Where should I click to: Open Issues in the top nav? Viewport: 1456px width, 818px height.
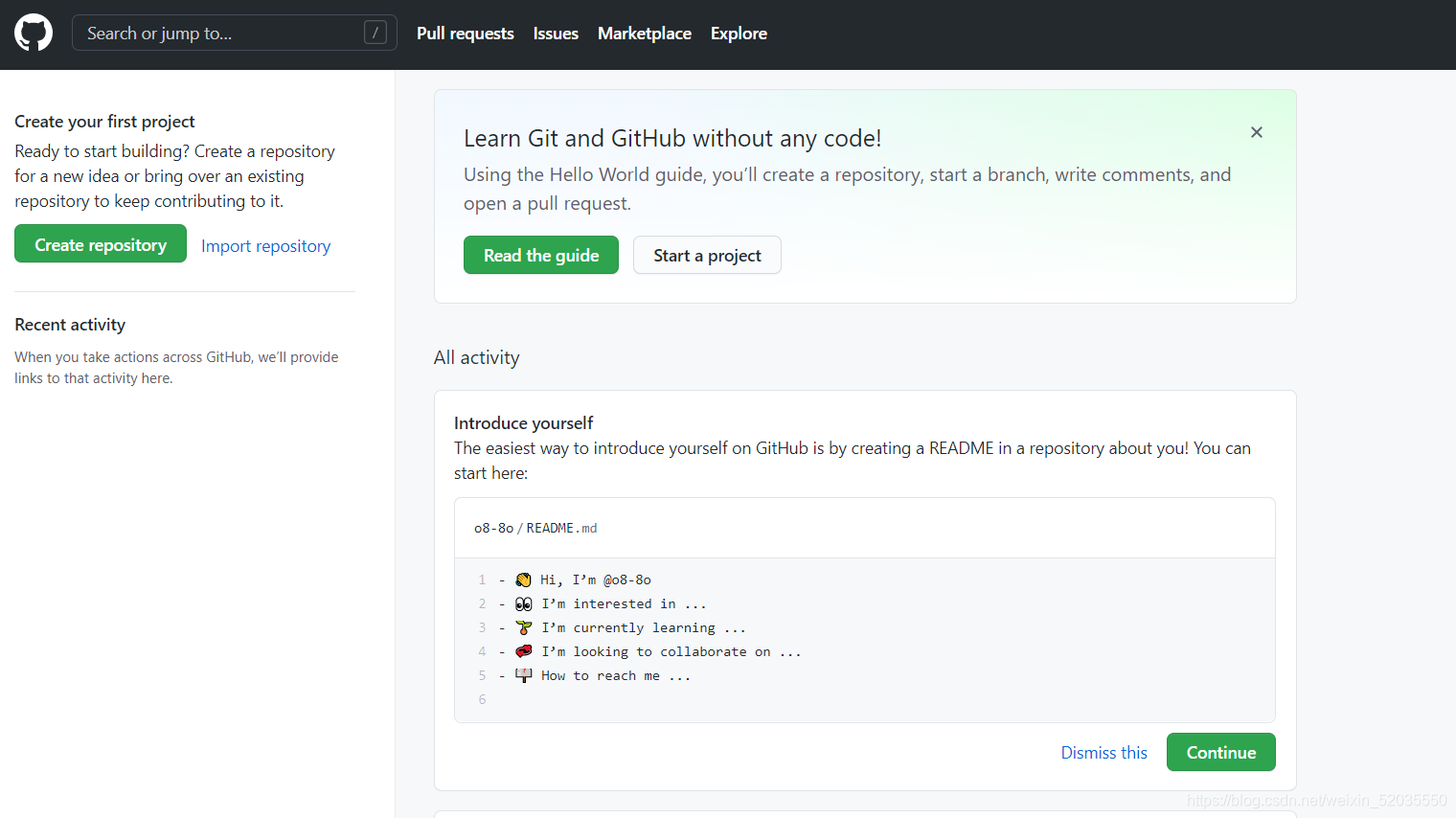(x=556, y=34)
